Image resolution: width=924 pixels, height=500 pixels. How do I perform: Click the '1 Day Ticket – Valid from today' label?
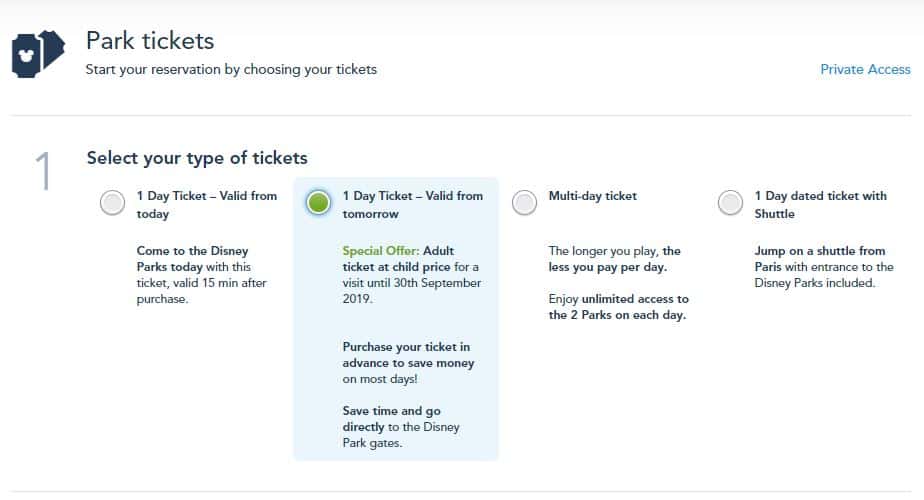click(x=207, y=205)
